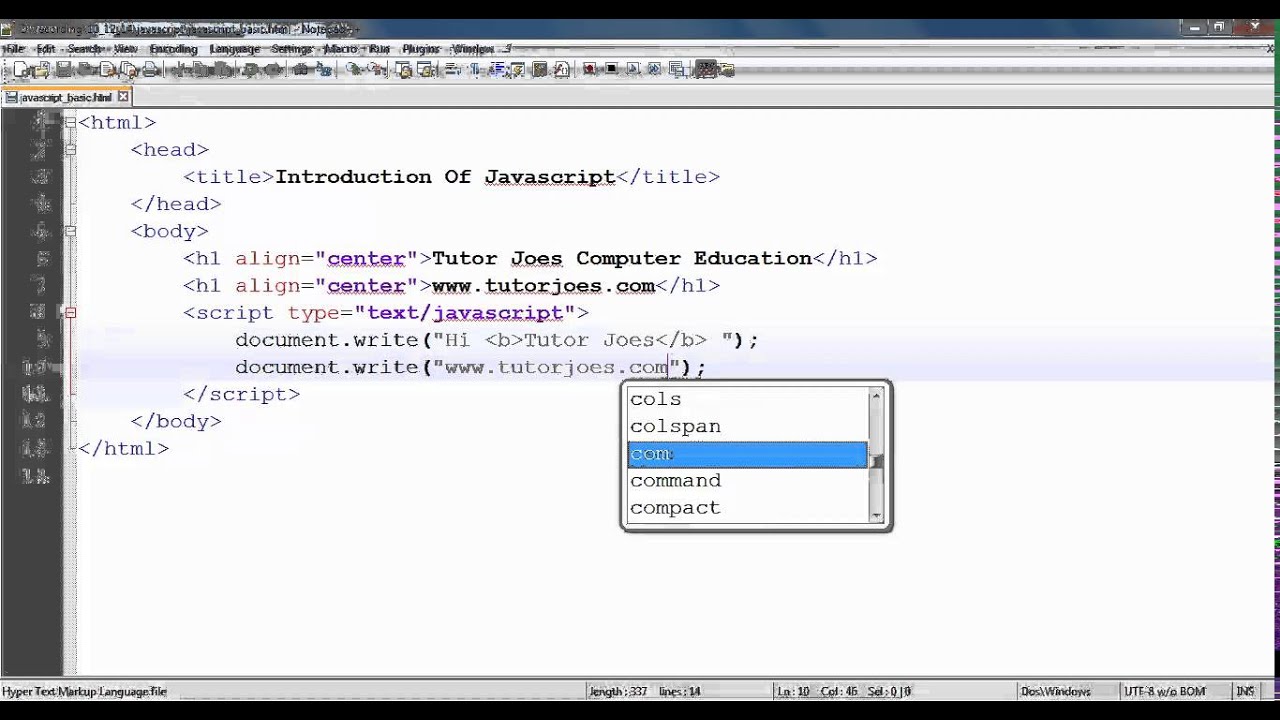Viewport: 1280px width, 720px height.
Task: Open the Edit menu
Action: point(46,48)
